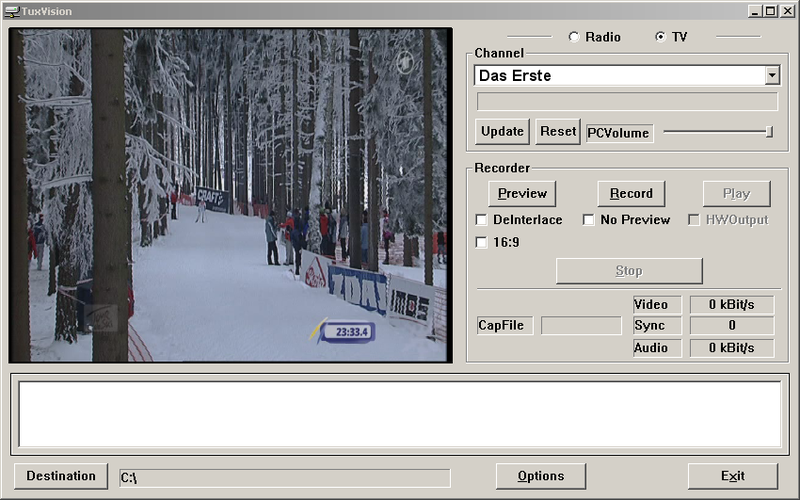Viewport: 800px width, 500px height.
Task: Open the Destination folder chooser
Action: (x=61, y=476)
